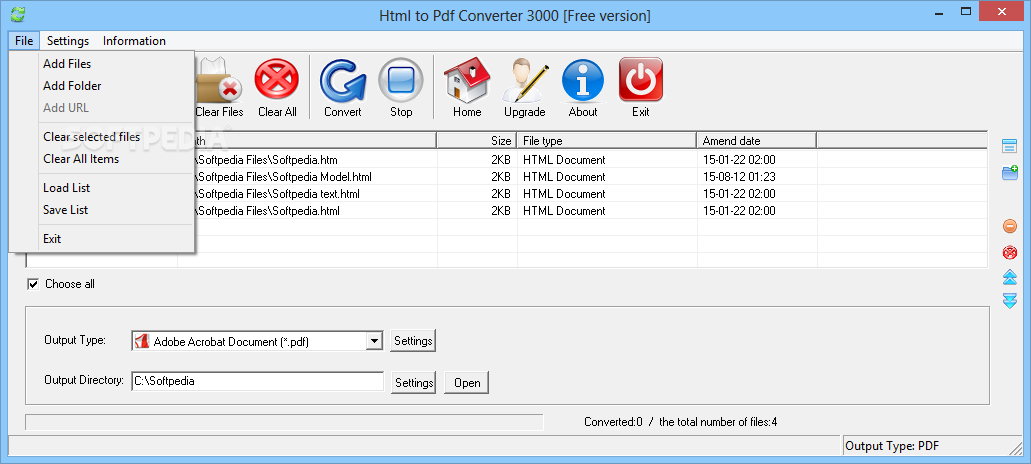
Task: Click the 15-08-12 01:23 amend date cell
Action: (739, 177)
